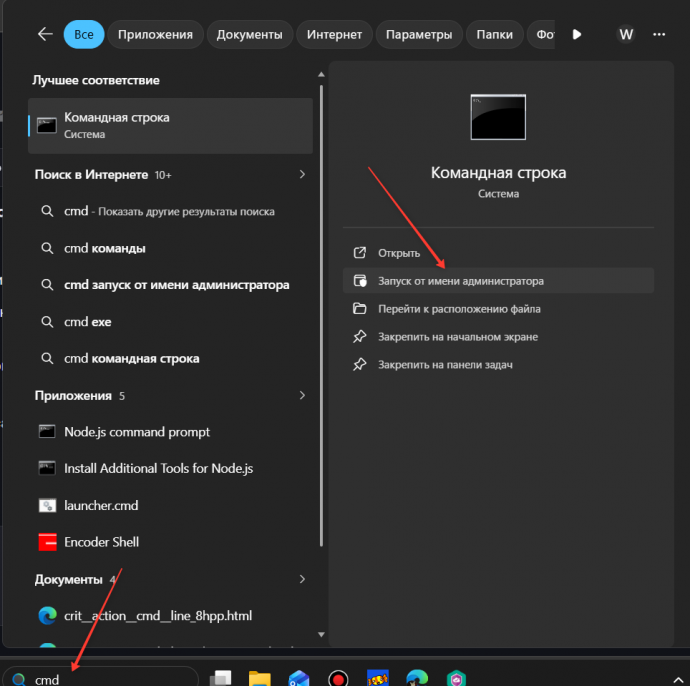Click the red Encoder Shell icon
The image size is (690, 686).
point(47,542)
